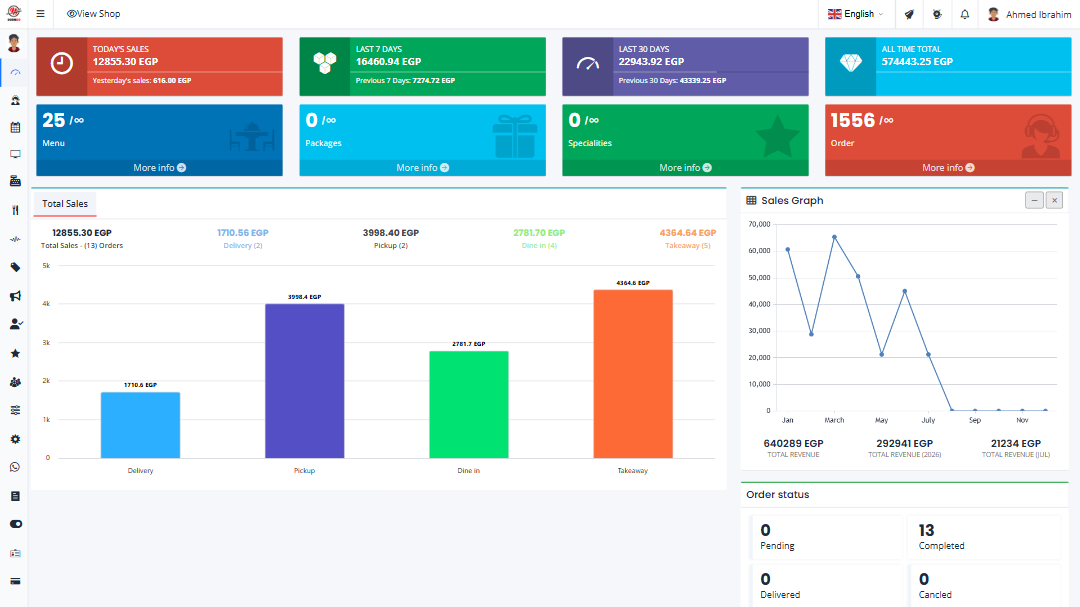Click More info on the Order card
This screenshot has height=607, width=1080.
click(948, 167)
